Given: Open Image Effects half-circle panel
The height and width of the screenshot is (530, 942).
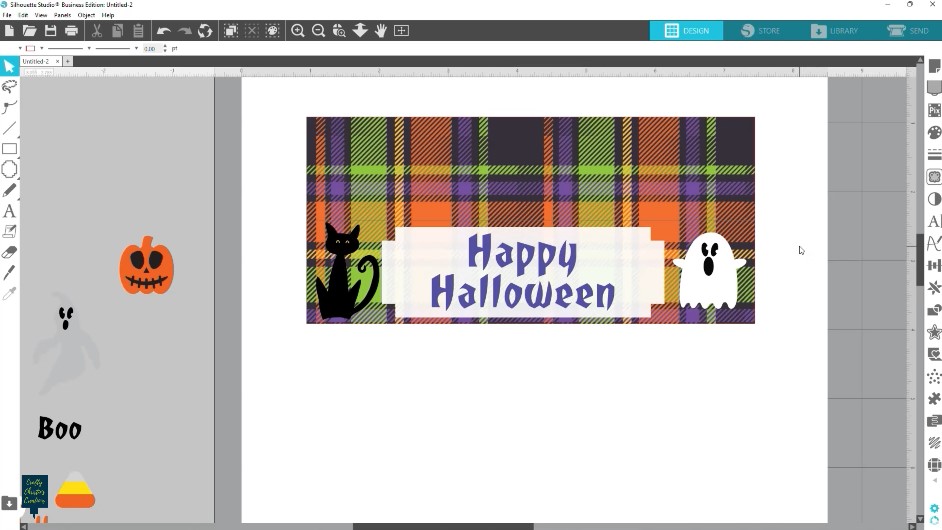Looking at the screenshot, I should [934, 199].
